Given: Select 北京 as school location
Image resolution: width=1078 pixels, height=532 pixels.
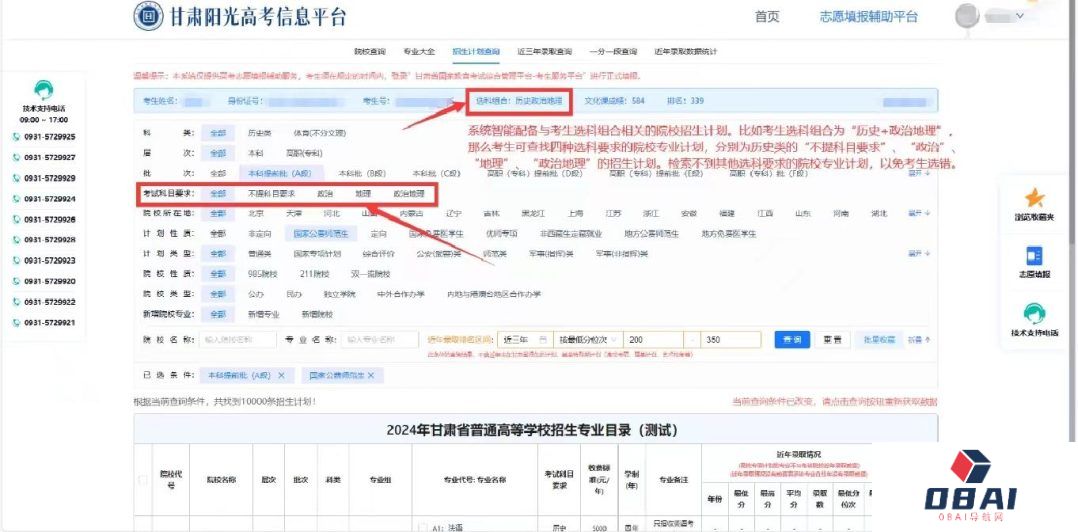Looking at the screenshot, I should tap(256, 214).
